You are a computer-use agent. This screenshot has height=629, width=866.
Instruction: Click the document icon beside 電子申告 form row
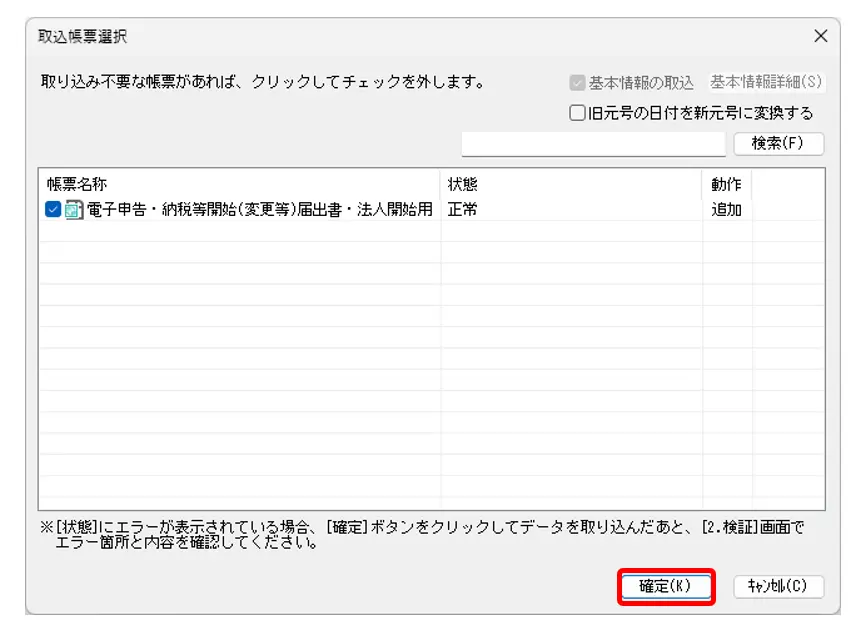tap(74, 210)
